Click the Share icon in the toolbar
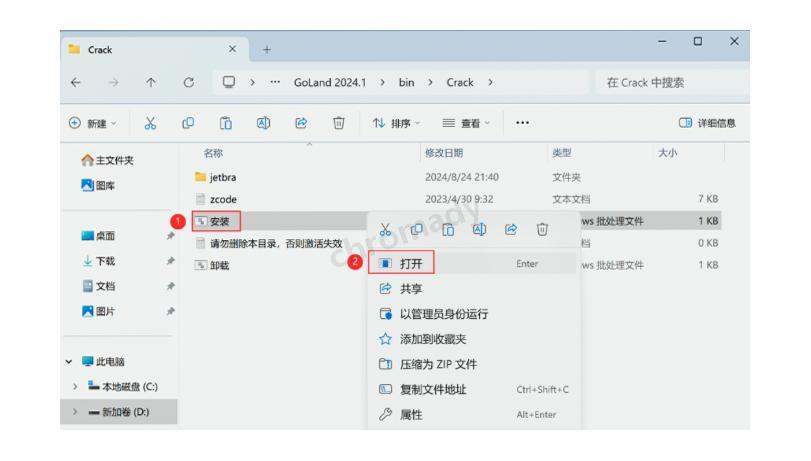Screen dimensions: 811x461 pos(301,123)
